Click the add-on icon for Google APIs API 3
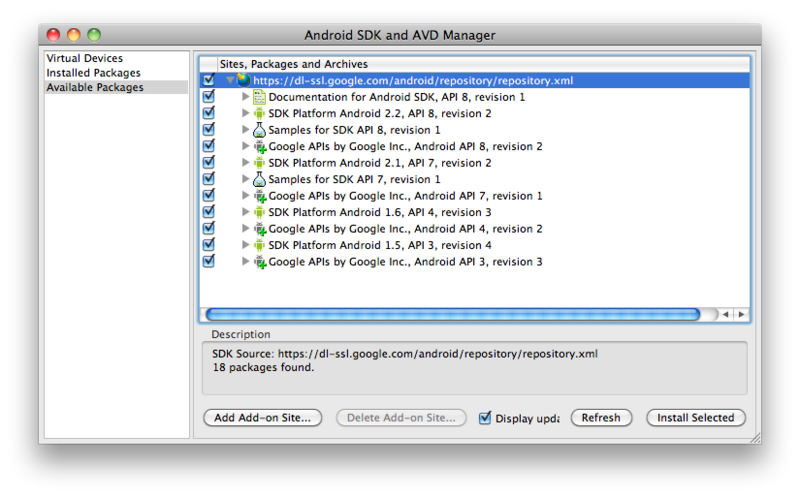 tap(260, 262)
